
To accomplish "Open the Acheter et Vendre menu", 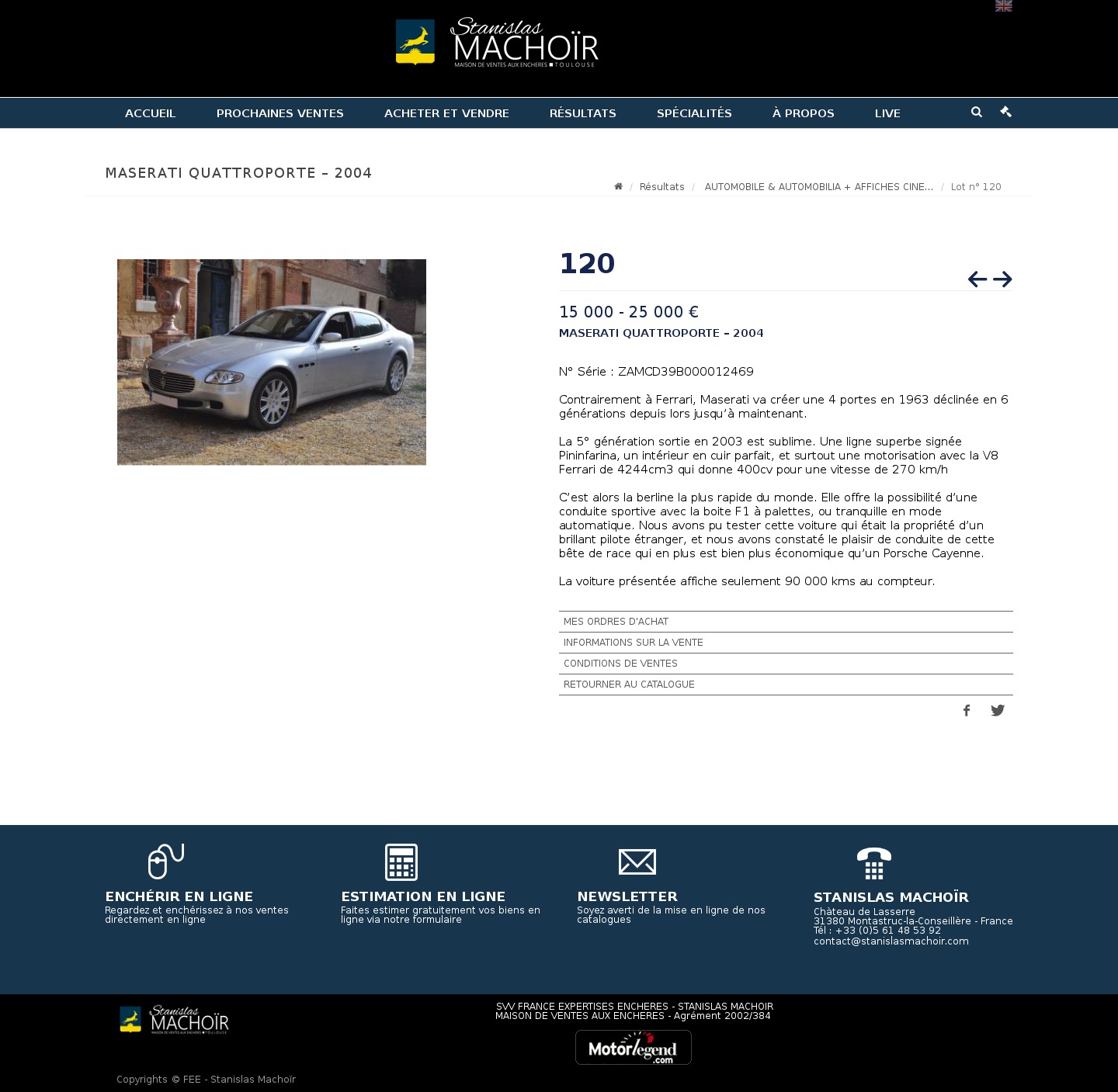I will [446, 113].
